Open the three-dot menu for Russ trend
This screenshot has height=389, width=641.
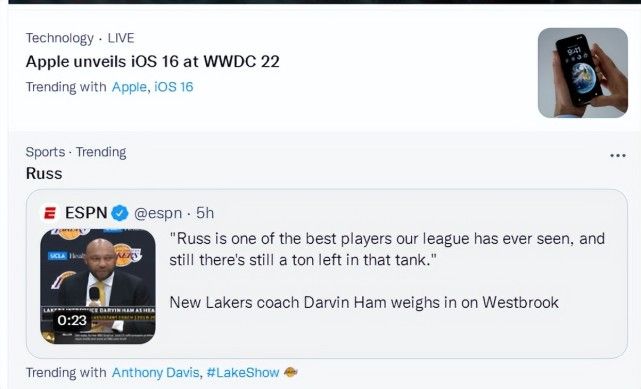[617, 155]
